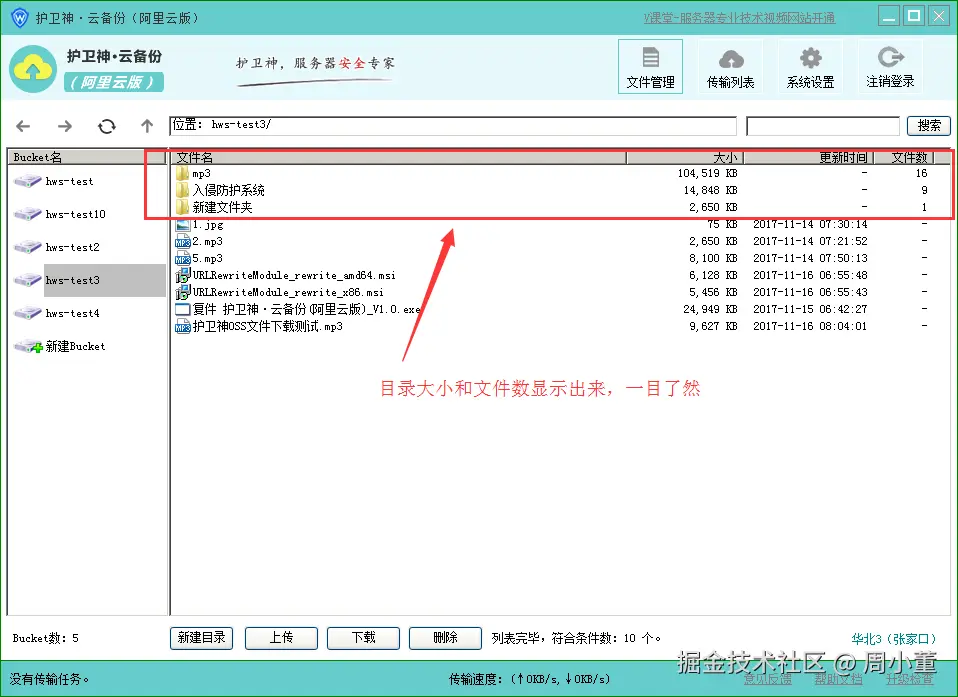
Task: Select the hws-test2 bucket drive icon
Action: 27,247
